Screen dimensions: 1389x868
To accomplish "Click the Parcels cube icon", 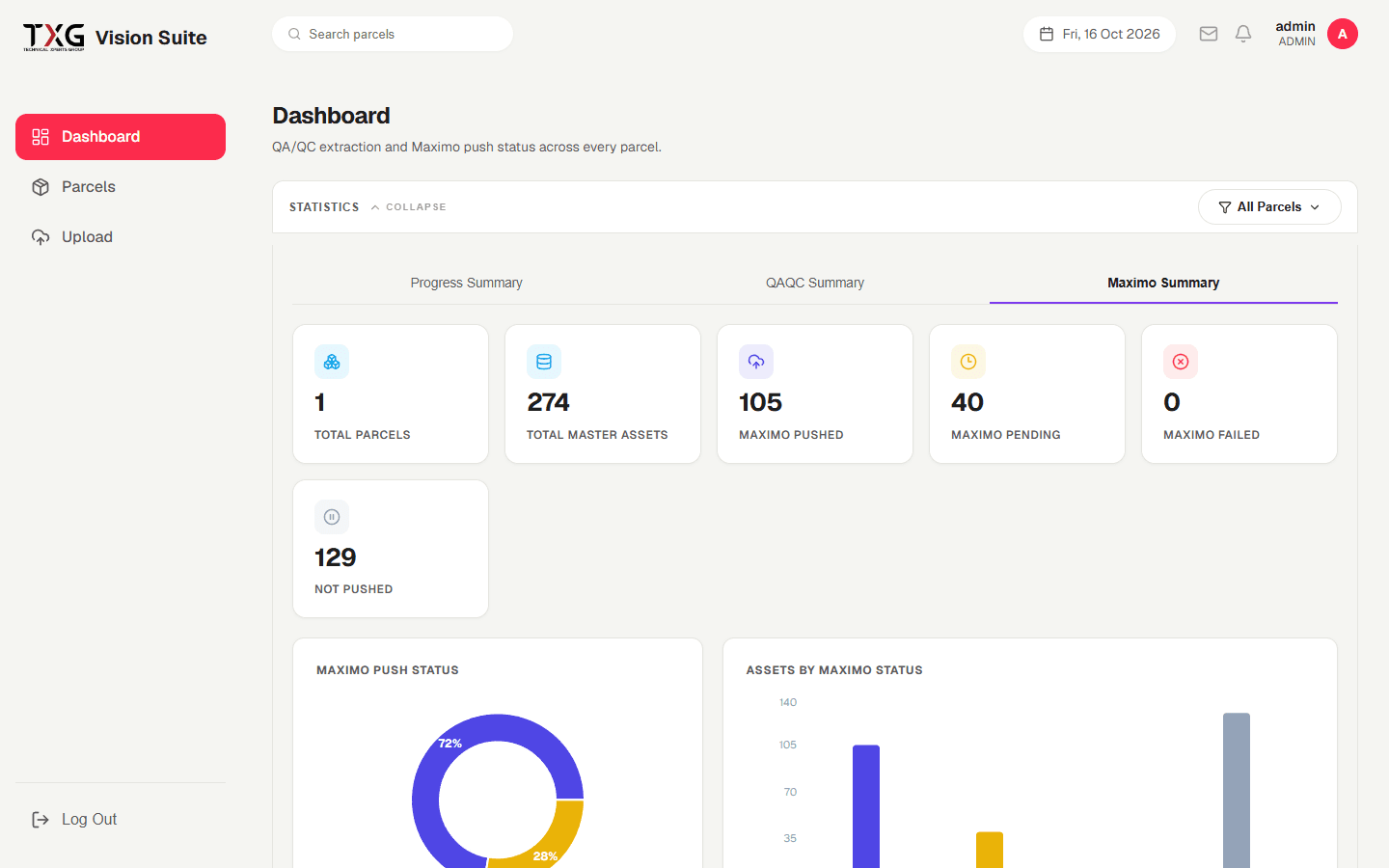I will point(41,187).
